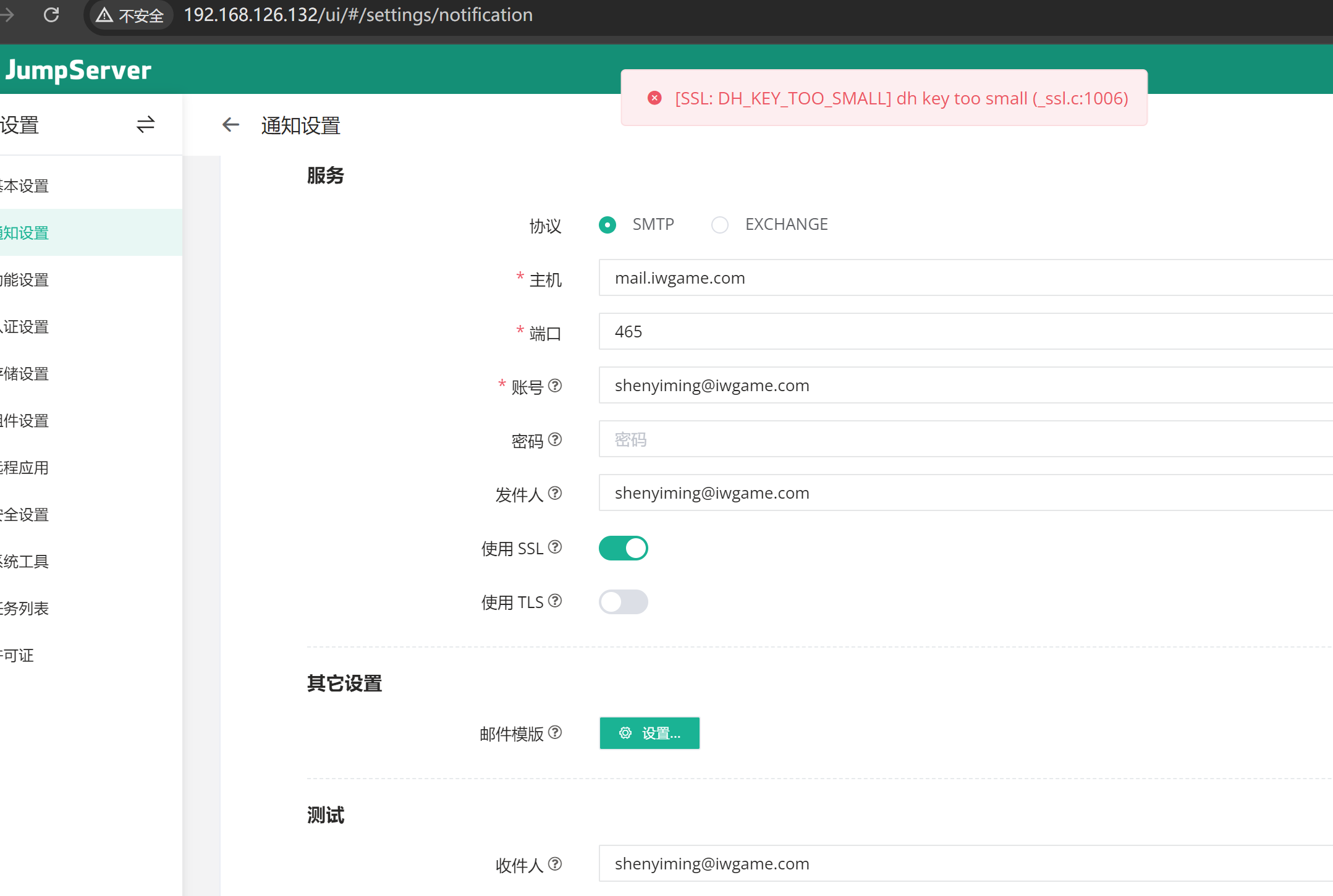Click the browser reload icon
This screenshot has width=1333, height=896.
coord(51,15)
